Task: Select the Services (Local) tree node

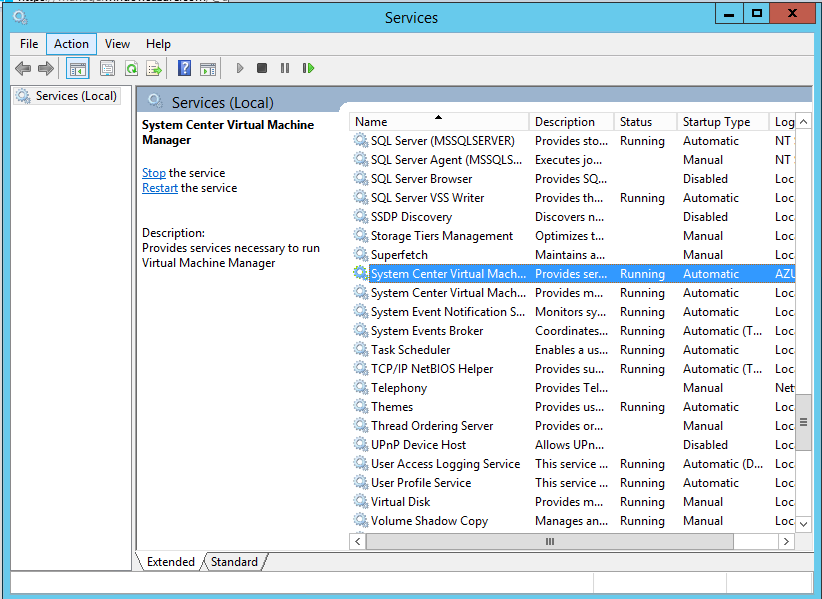Action: (x=66, y=96)
